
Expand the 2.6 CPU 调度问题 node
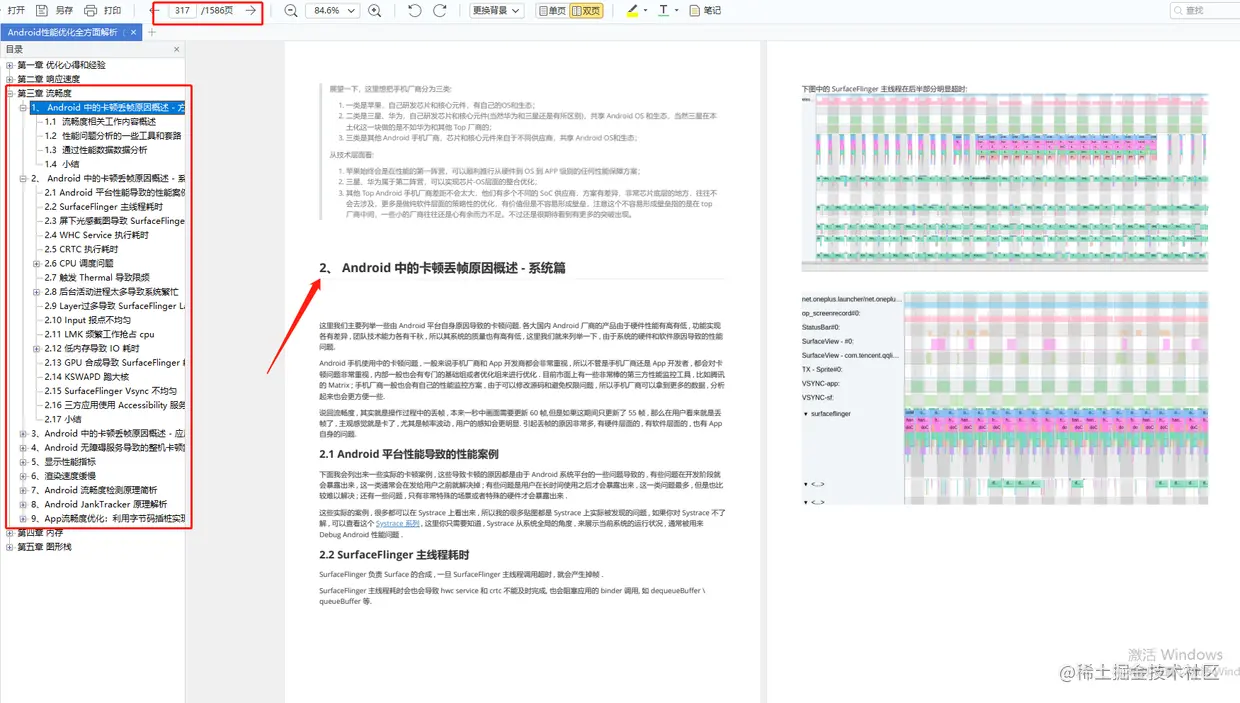[x=37, y=263]
